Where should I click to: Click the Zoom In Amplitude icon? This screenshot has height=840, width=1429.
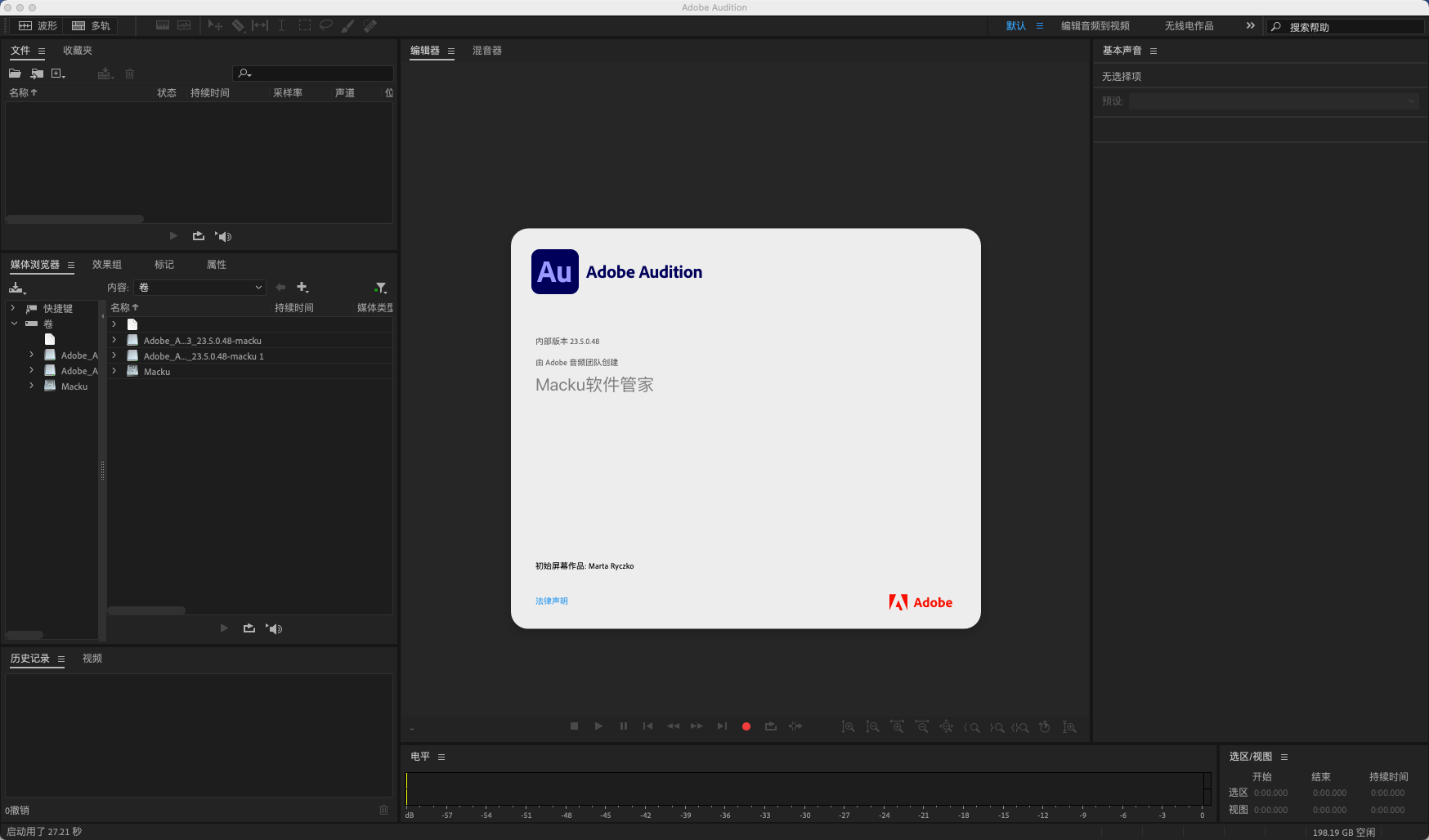(849, 726)
